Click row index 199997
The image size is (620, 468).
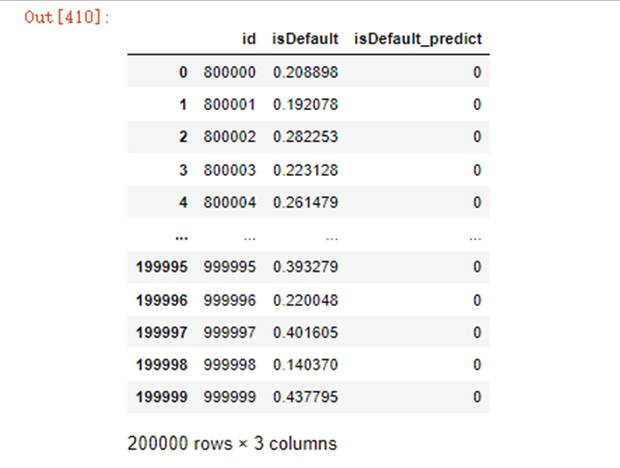162,332
